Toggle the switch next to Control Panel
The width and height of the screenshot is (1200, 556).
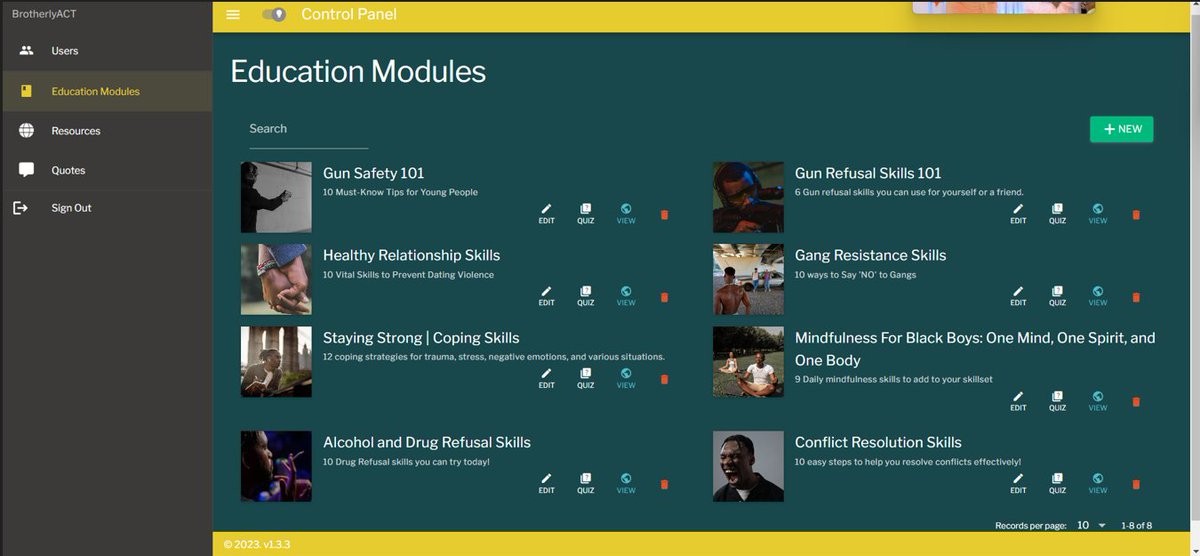[x=274, y=14]
